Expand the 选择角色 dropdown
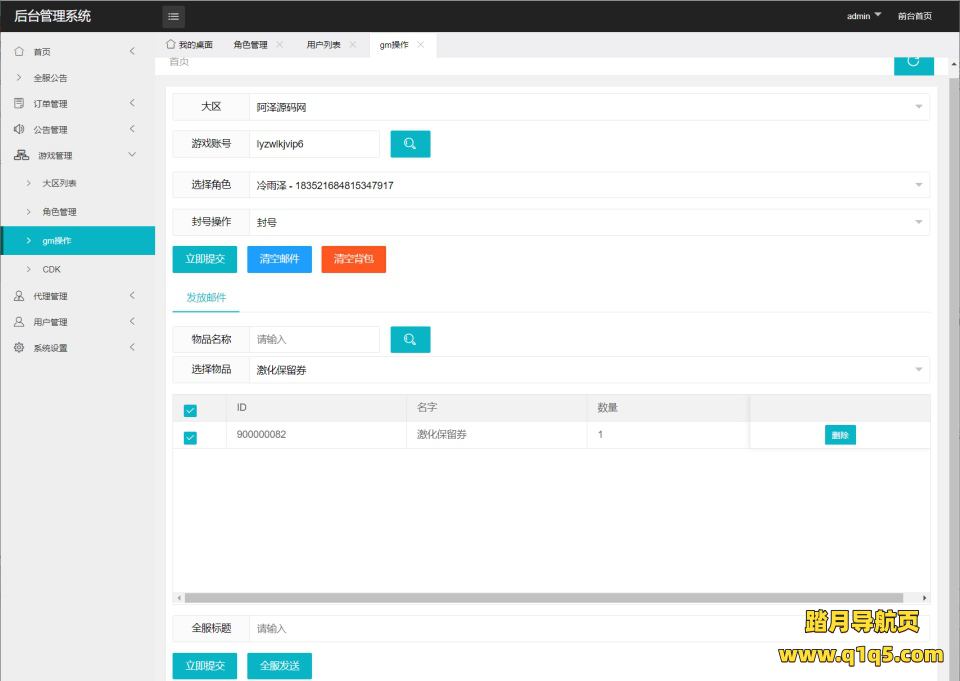The height and width of the screenshot is (681, 960). tap(588, 185)
